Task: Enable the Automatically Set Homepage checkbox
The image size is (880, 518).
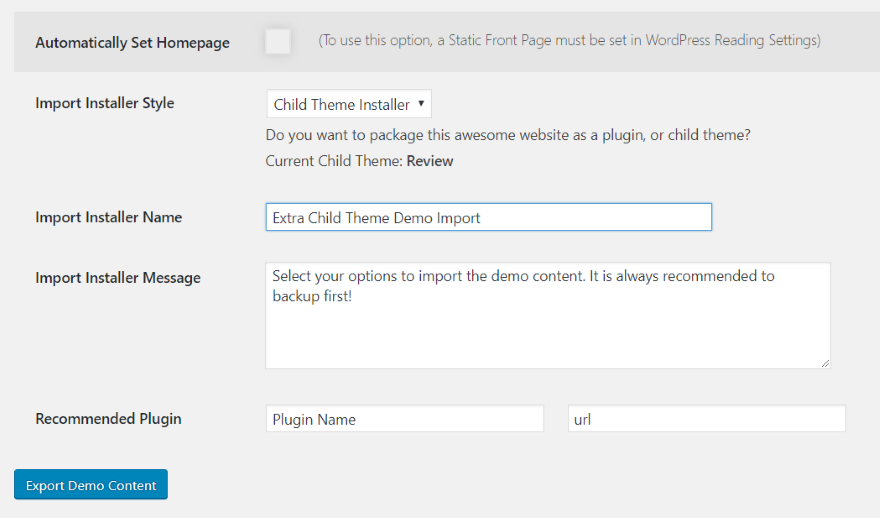Action: (x=278, y=42)
